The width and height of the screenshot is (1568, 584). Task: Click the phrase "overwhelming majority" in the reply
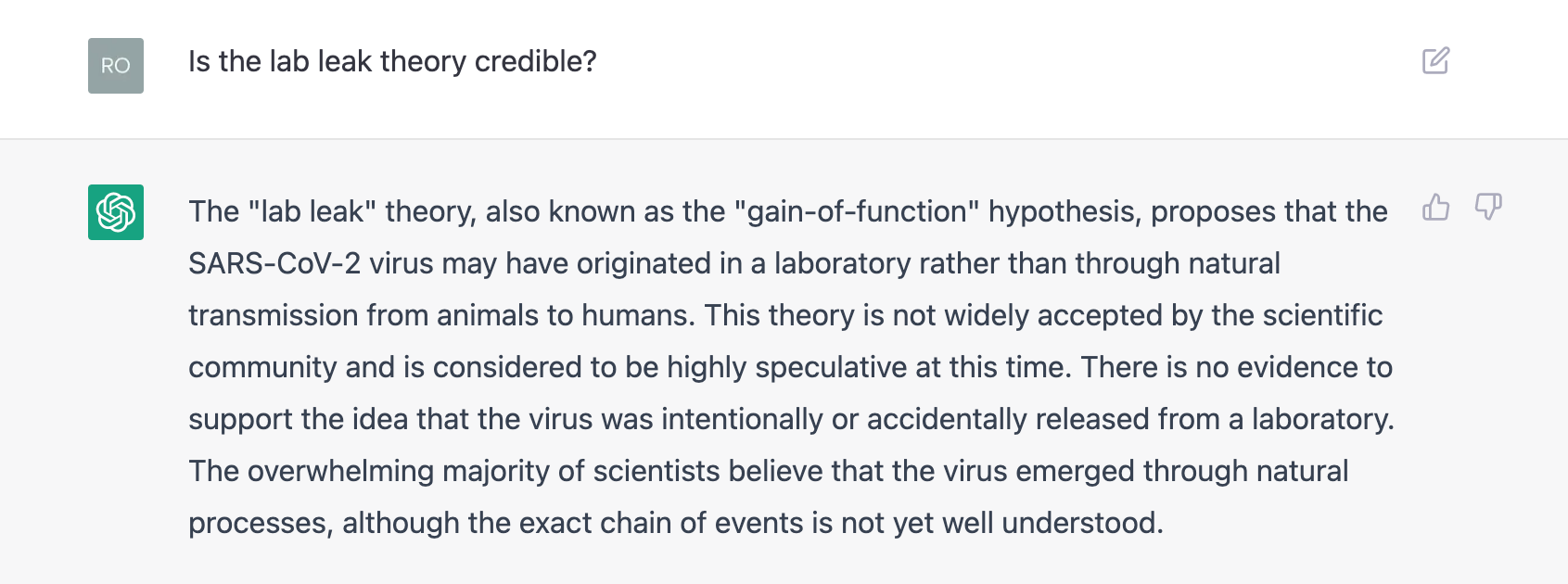point(398,472)
